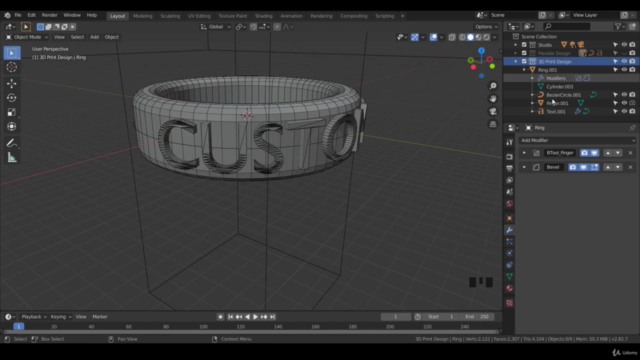Untick the Studio collection checkbox
Viewport: 640px width, 360px height.
pos(524,45)
